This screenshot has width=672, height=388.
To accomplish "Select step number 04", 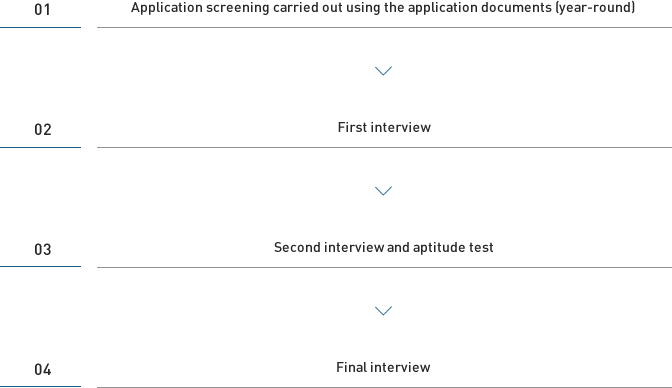I will point(42,370).
